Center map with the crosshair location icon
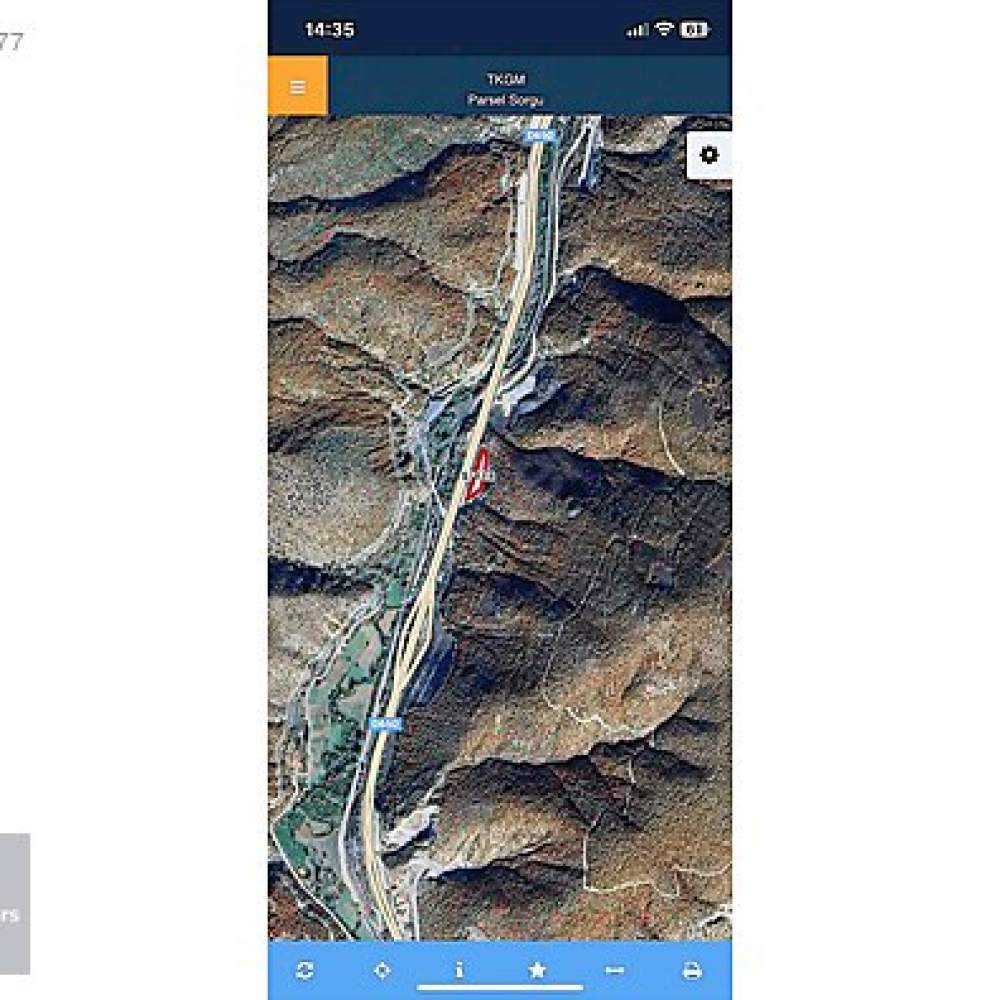 point(382,970)
